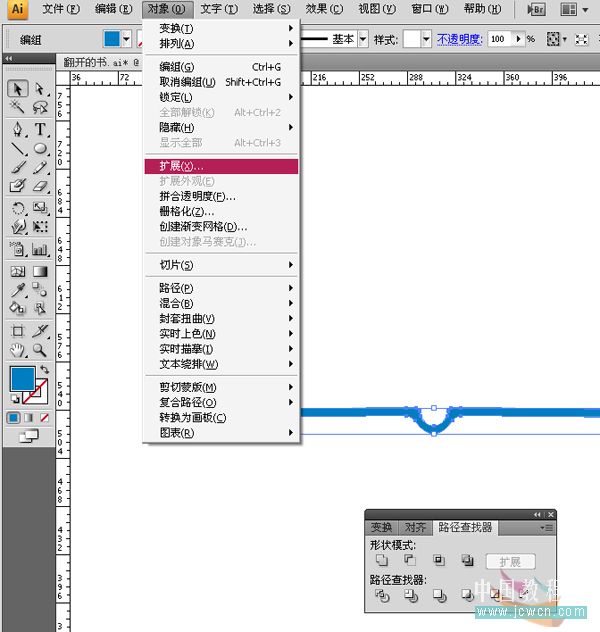
Task: Click the Unite shape mode icon
Action: [382, 560]
